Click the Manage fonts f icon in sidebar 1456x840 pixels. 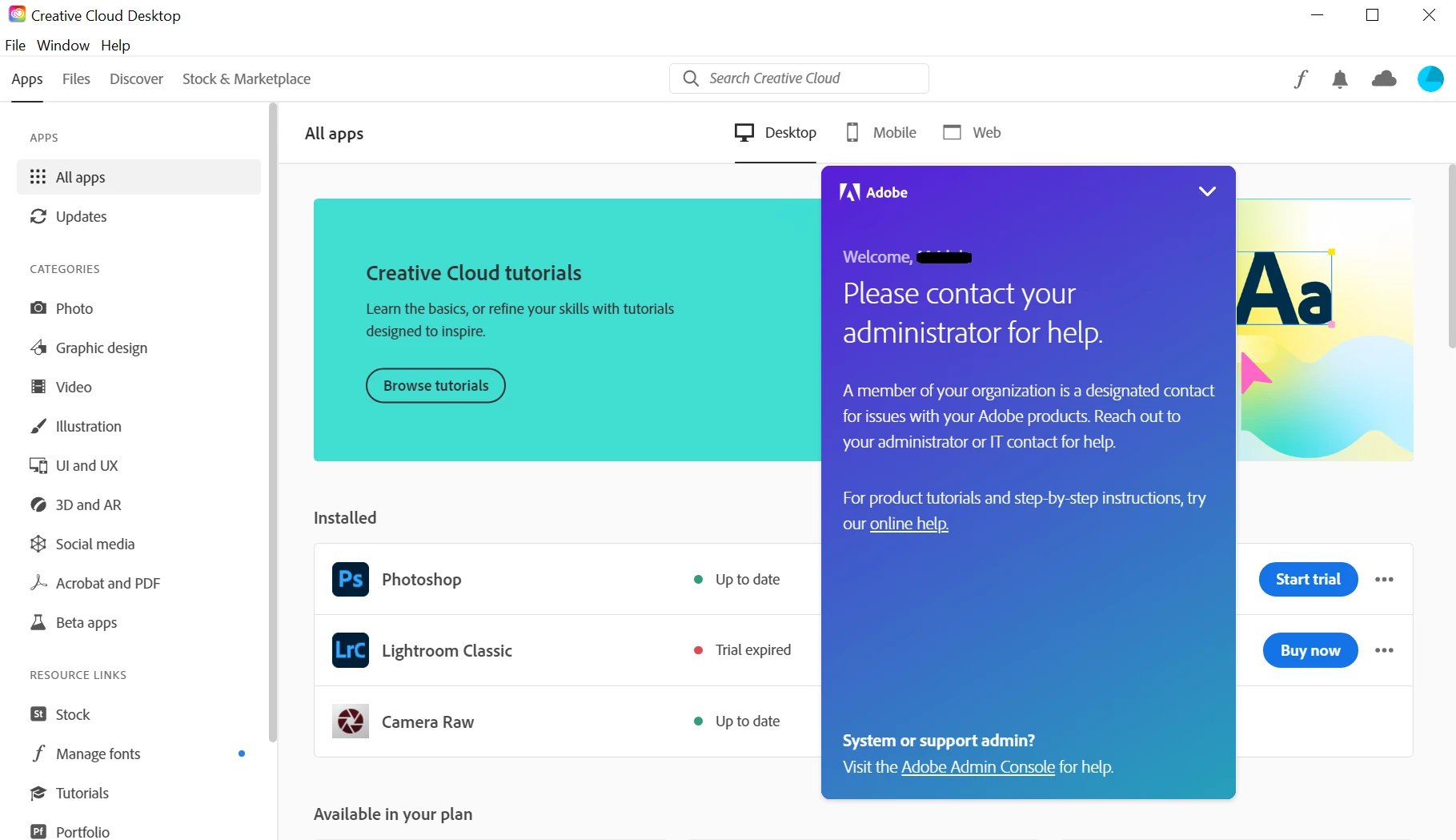[x=38, y=754]
